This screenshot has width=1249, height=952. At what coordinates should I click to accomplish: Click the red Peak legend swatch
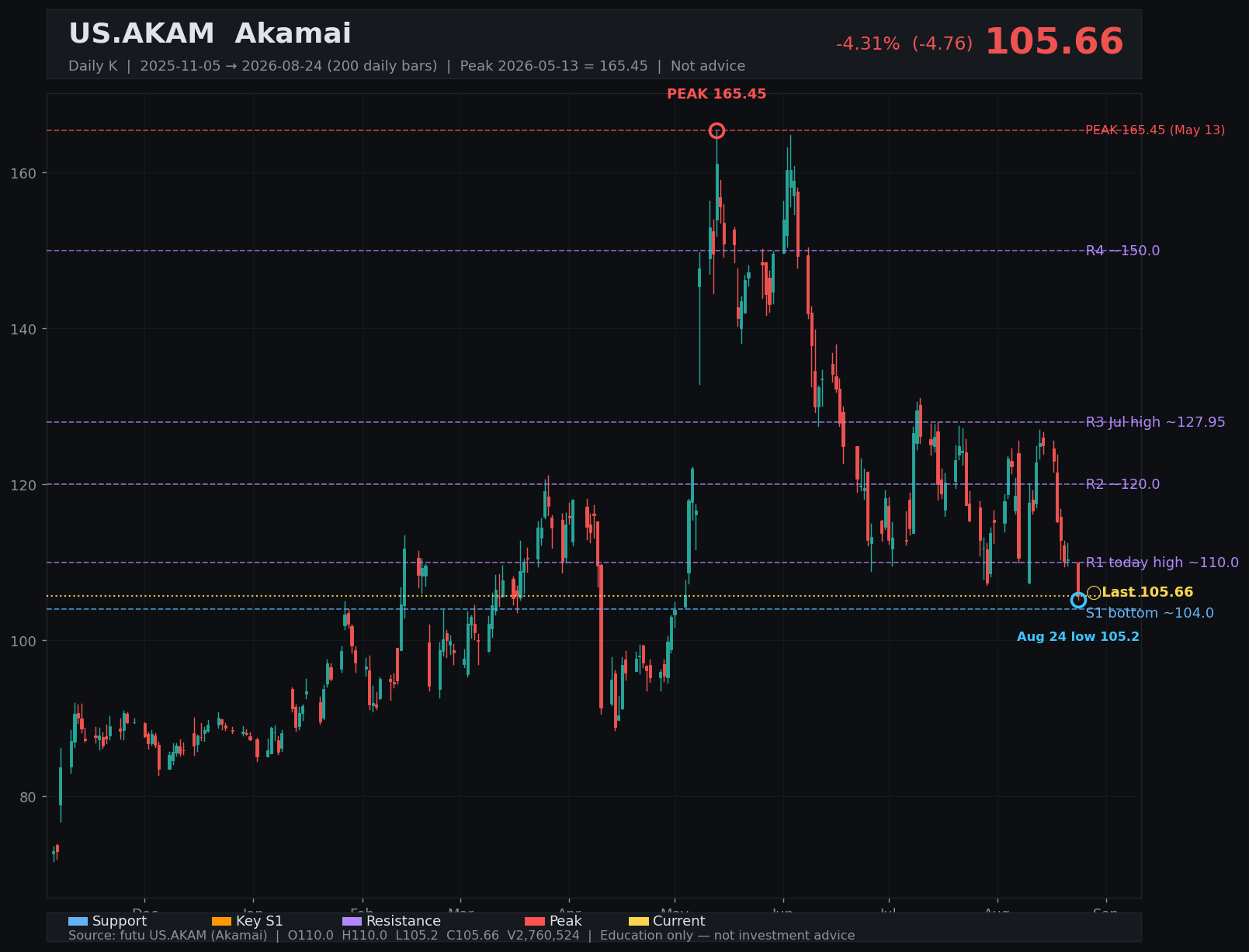535,922
